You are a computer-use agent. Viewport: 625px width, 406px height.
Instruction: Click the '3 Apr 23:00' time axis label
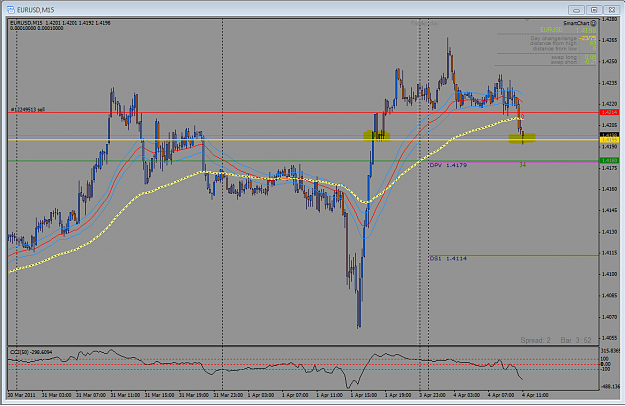(432, 395)
